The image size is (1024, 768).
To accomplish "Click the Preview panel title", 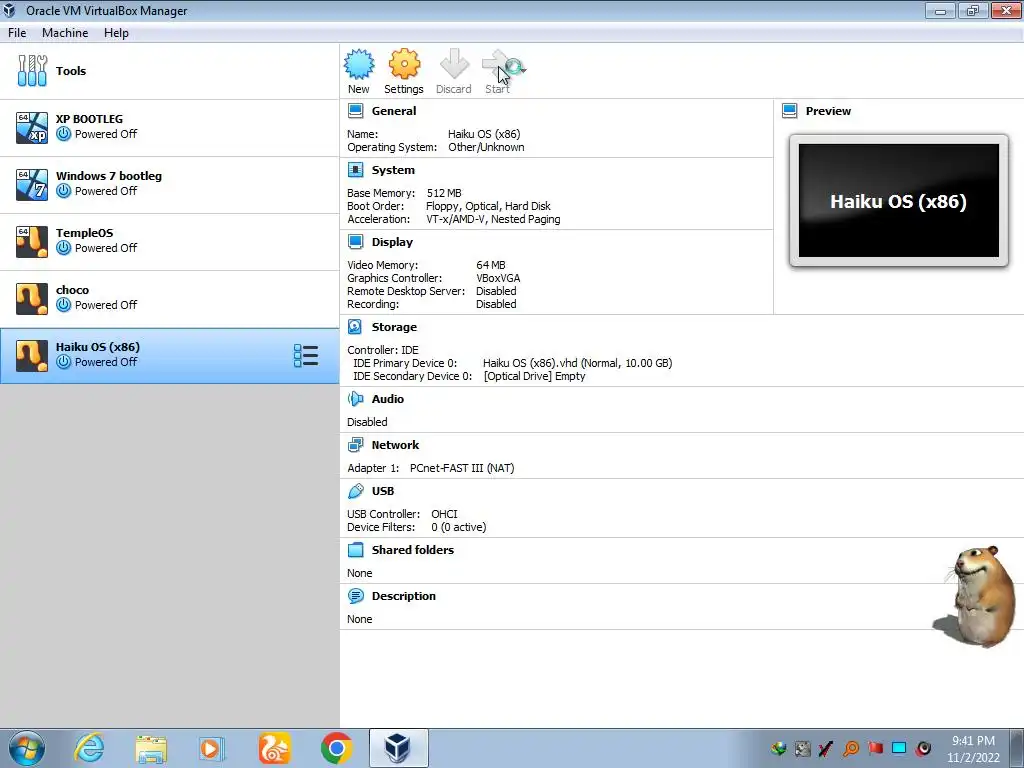I will pos(828,111).
